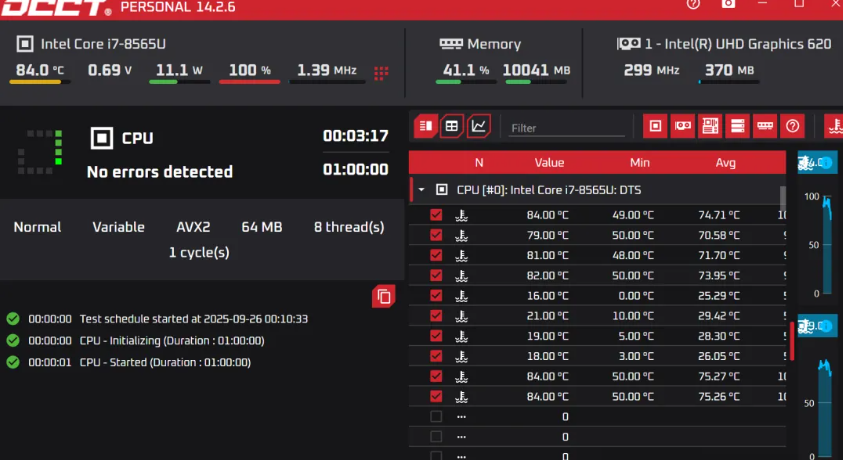Click the Value column header

(x=549, y=162)
